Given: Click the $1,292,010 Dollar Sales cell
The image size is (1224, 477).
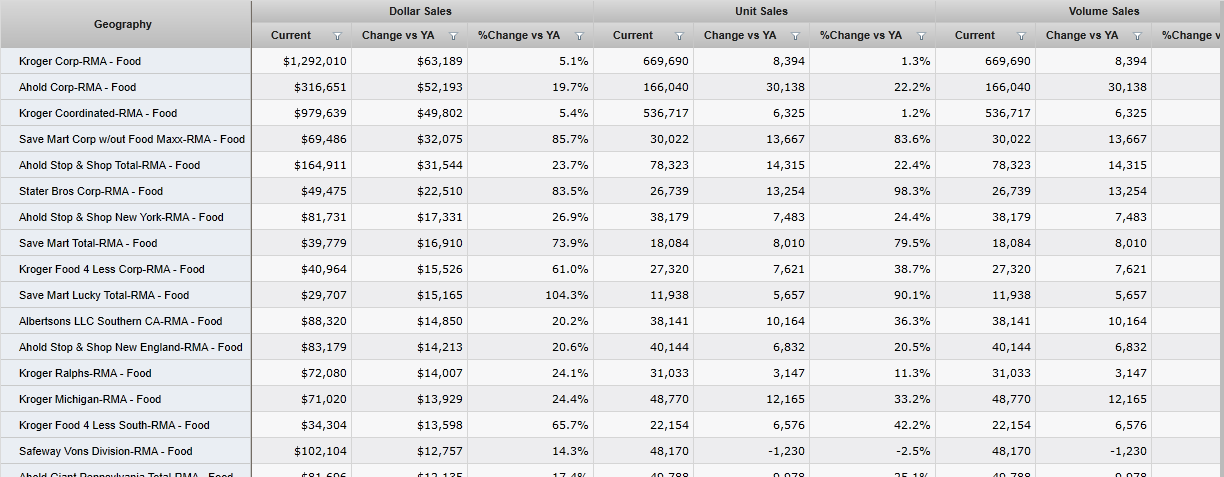Looking at the screenshot, I should tap(314, 61).
